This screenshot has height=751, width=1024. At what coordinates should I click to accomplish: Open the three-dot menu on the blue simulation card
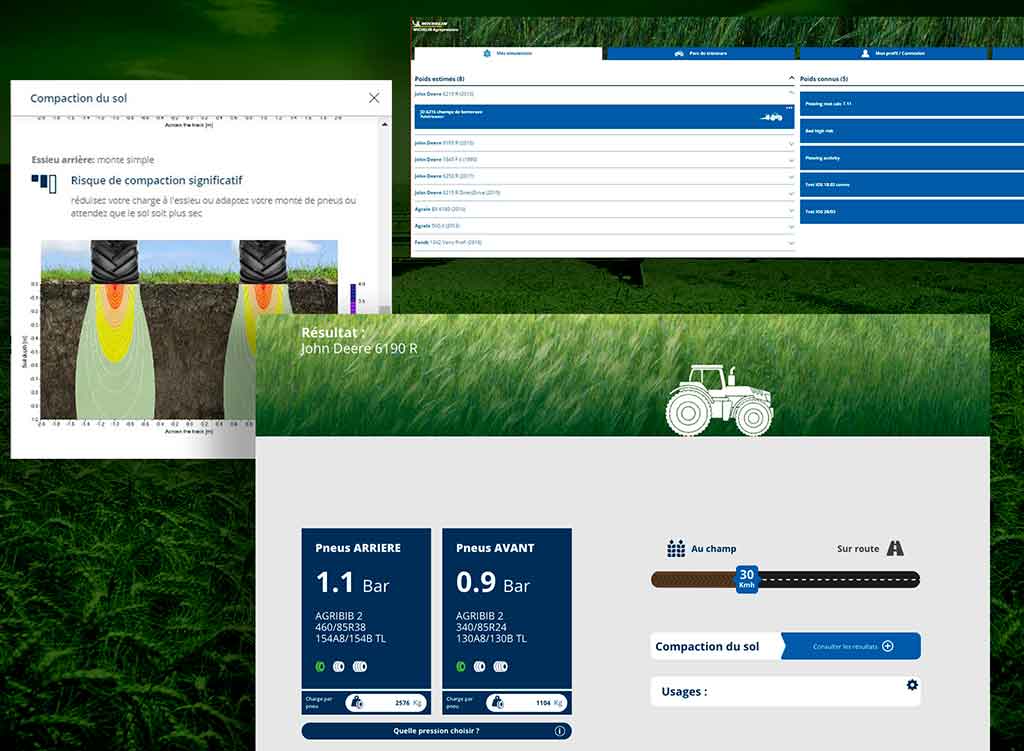[x=789, y=108]
